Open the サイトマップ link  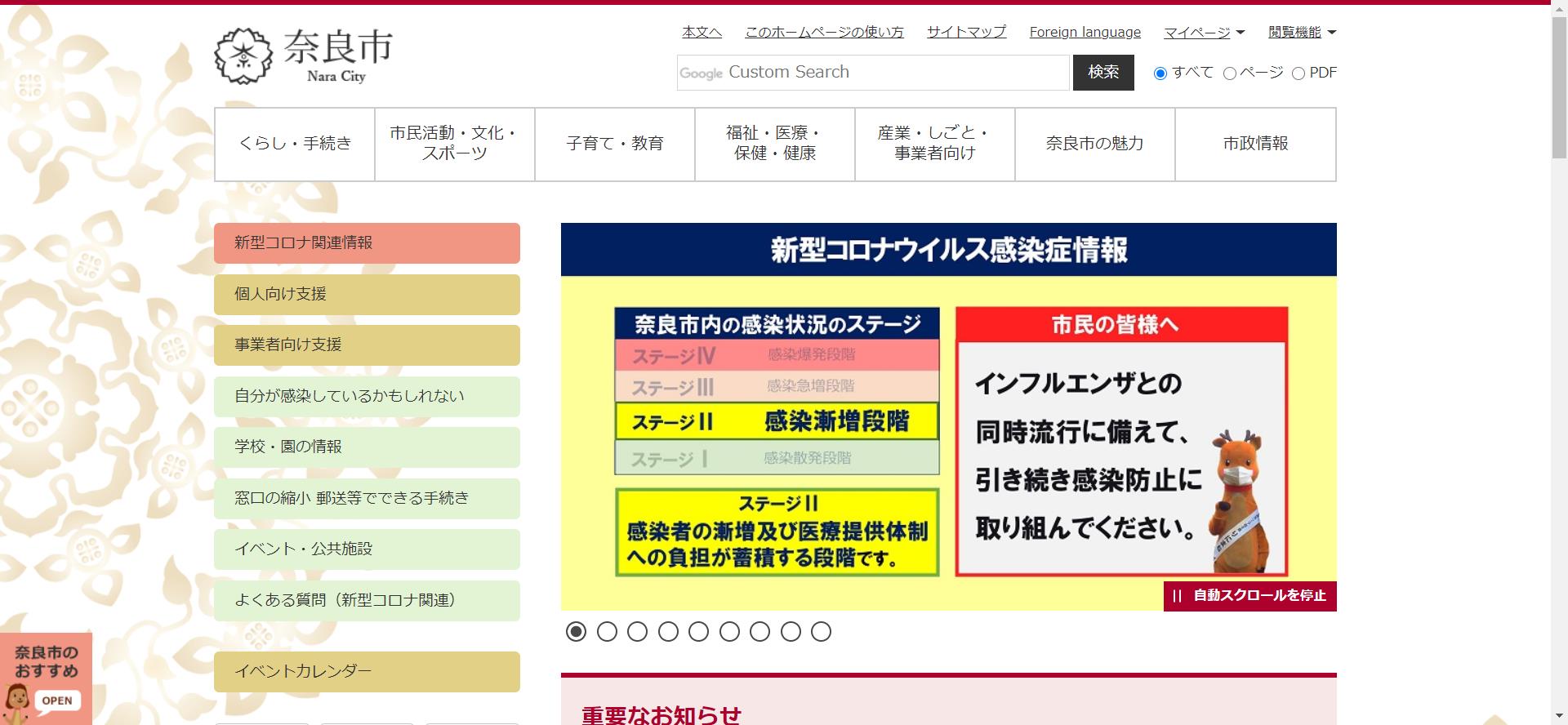[x=967, y=32]
